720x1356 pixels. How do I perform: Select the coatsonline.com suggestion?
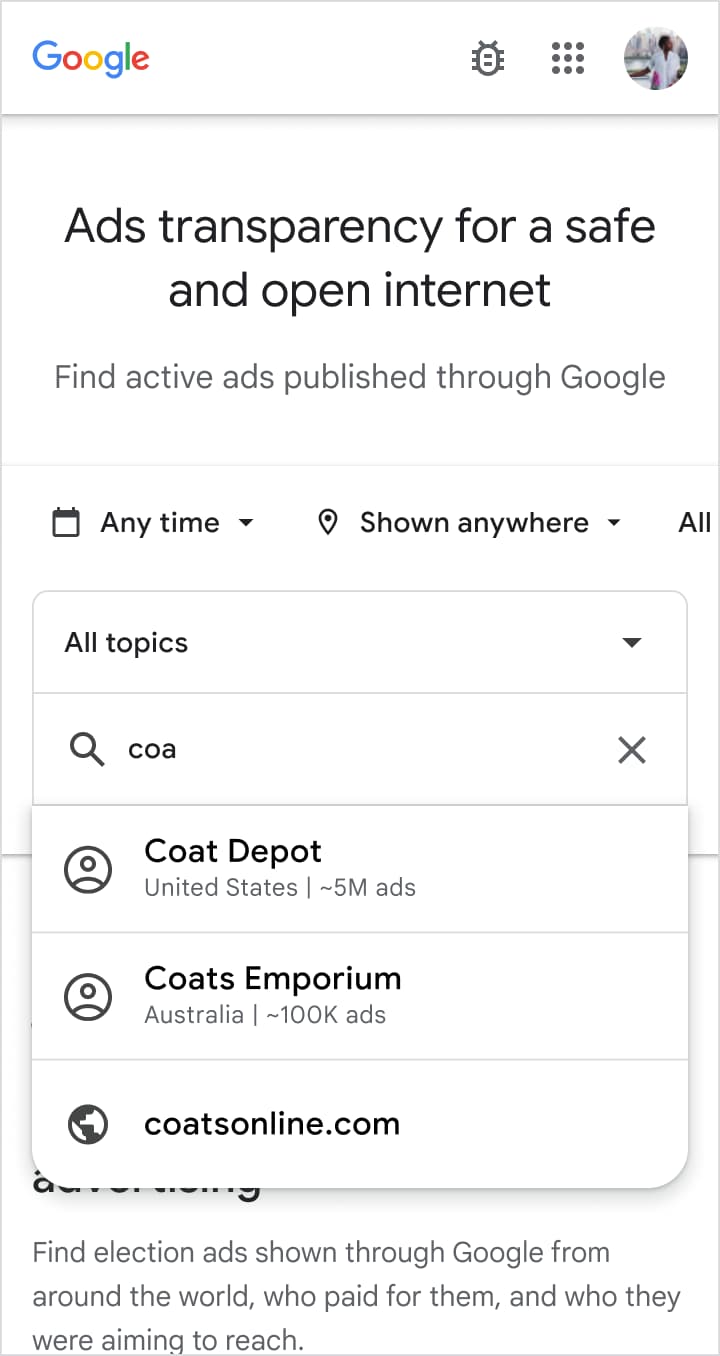[x=360, y=1123]
